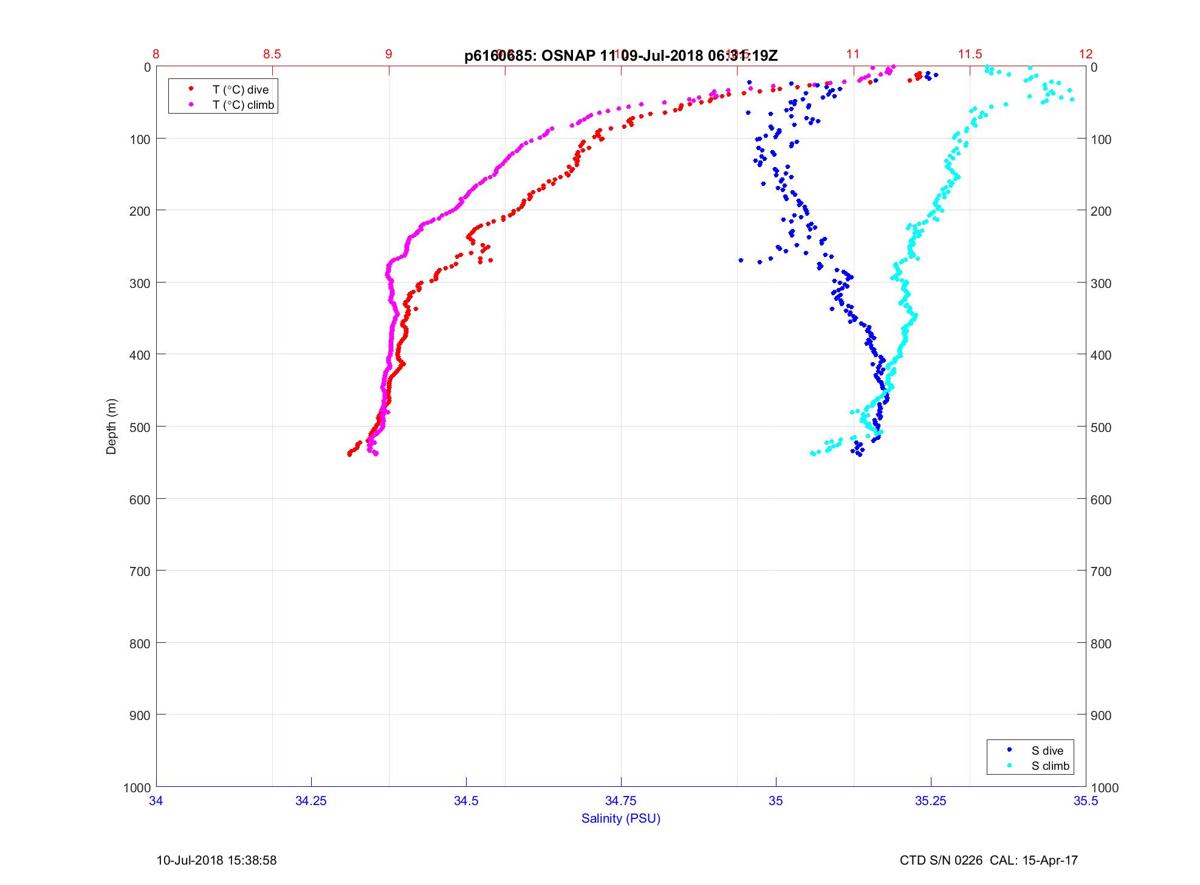The image size is (1200, 885).
Task: Click the '400' tick on left depth axis
Action: point(140,355)
